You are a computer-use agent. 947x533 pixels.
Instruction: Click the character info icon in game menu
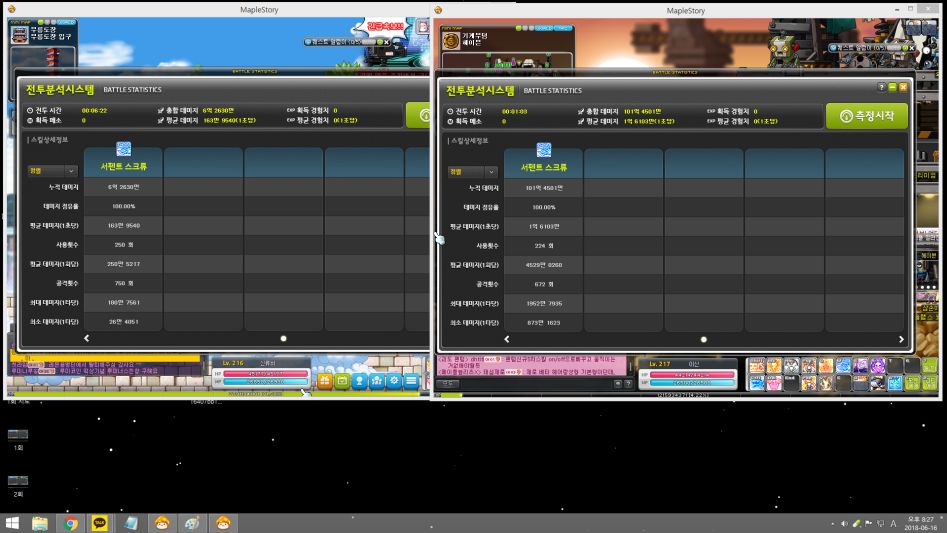pyautogui.click(x=359, y=381)
